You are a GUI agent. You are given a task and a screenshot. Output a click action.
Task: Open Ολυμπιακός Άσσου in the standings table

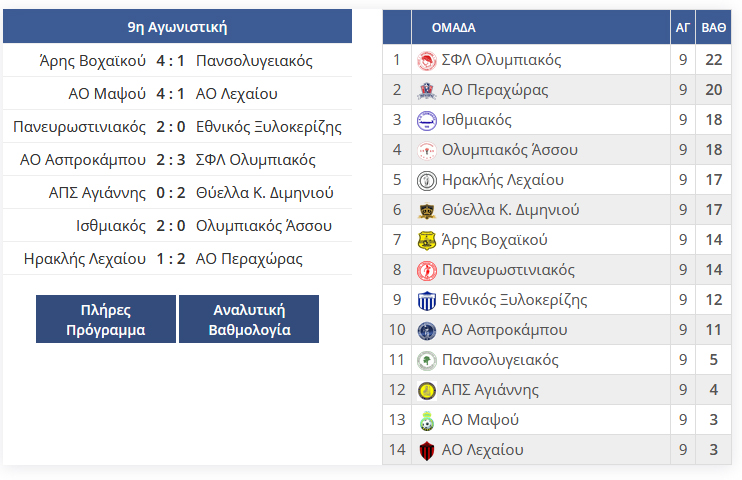click(x=510, y=150)
